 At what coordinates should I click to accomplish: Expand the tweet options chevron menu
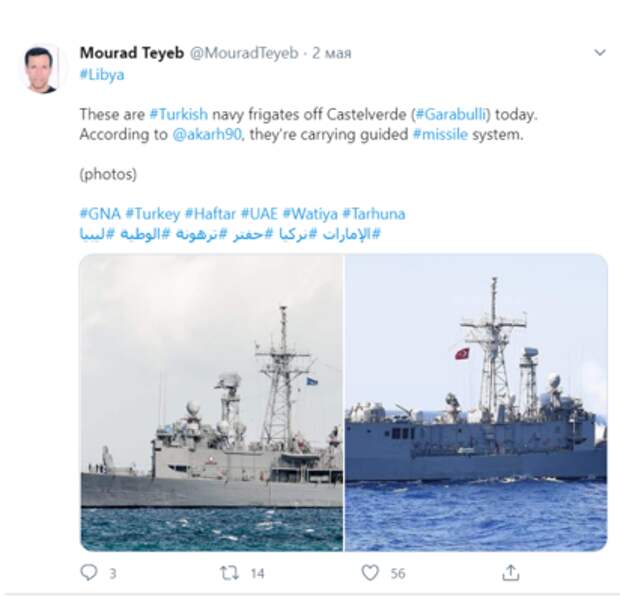point(600,52)
